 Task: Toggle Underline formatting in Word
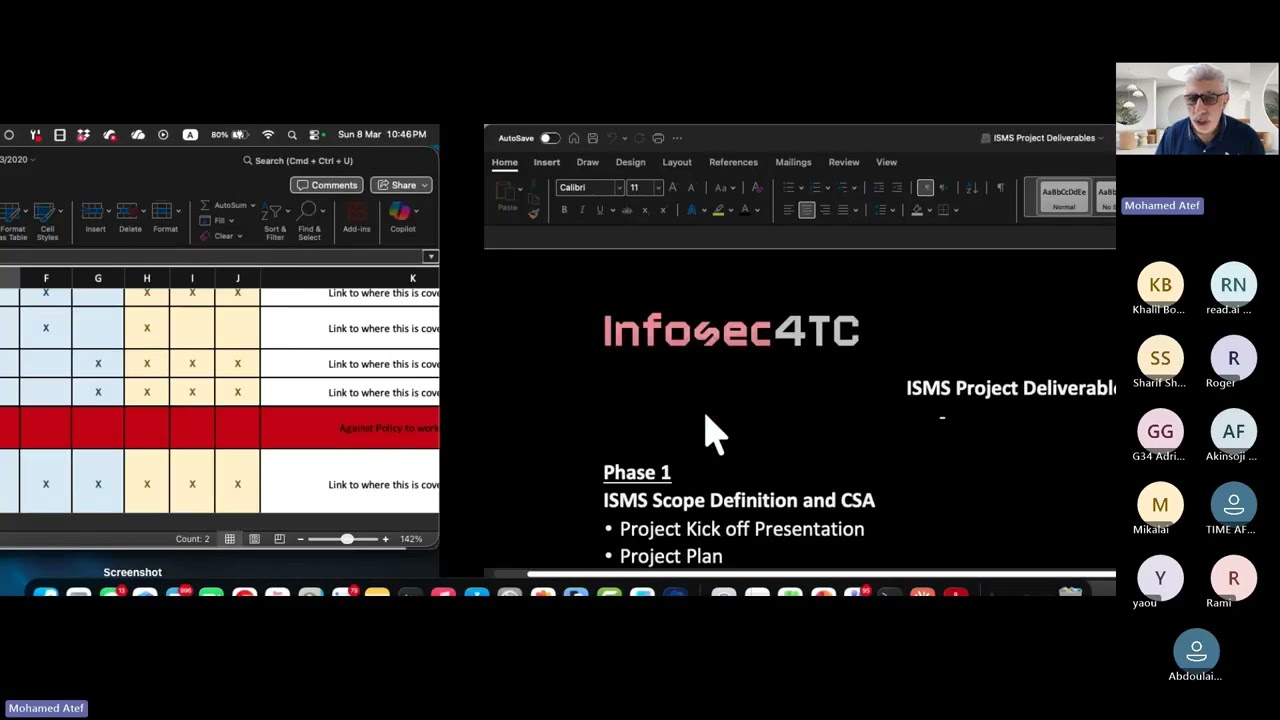600,210
